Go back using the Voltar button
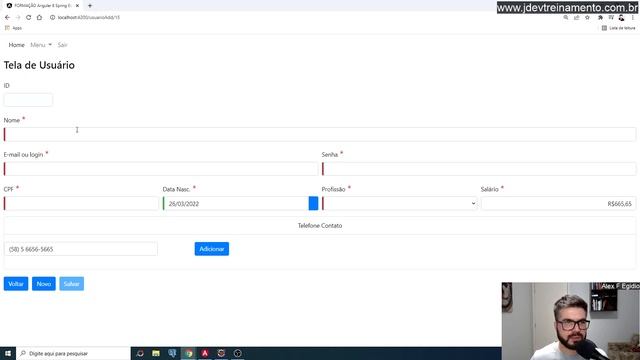 [x=16, y=284]
